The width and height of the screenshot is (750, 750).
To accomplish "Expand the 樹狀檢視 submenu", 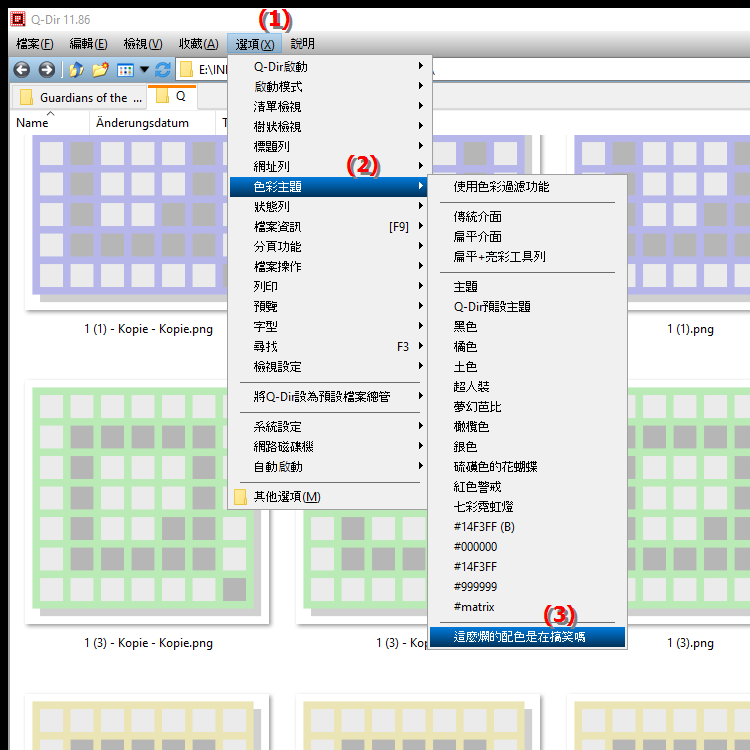I will pos(328,127).
